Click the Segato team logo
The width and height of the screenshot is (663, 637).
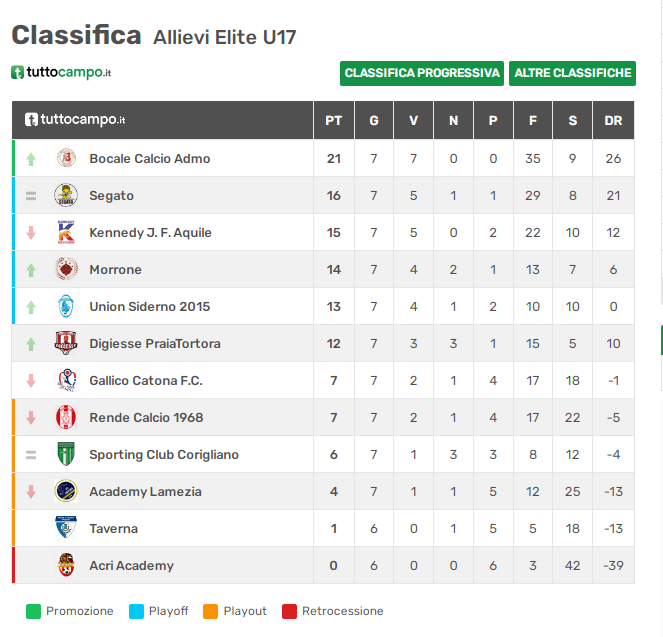pos(66,195)
